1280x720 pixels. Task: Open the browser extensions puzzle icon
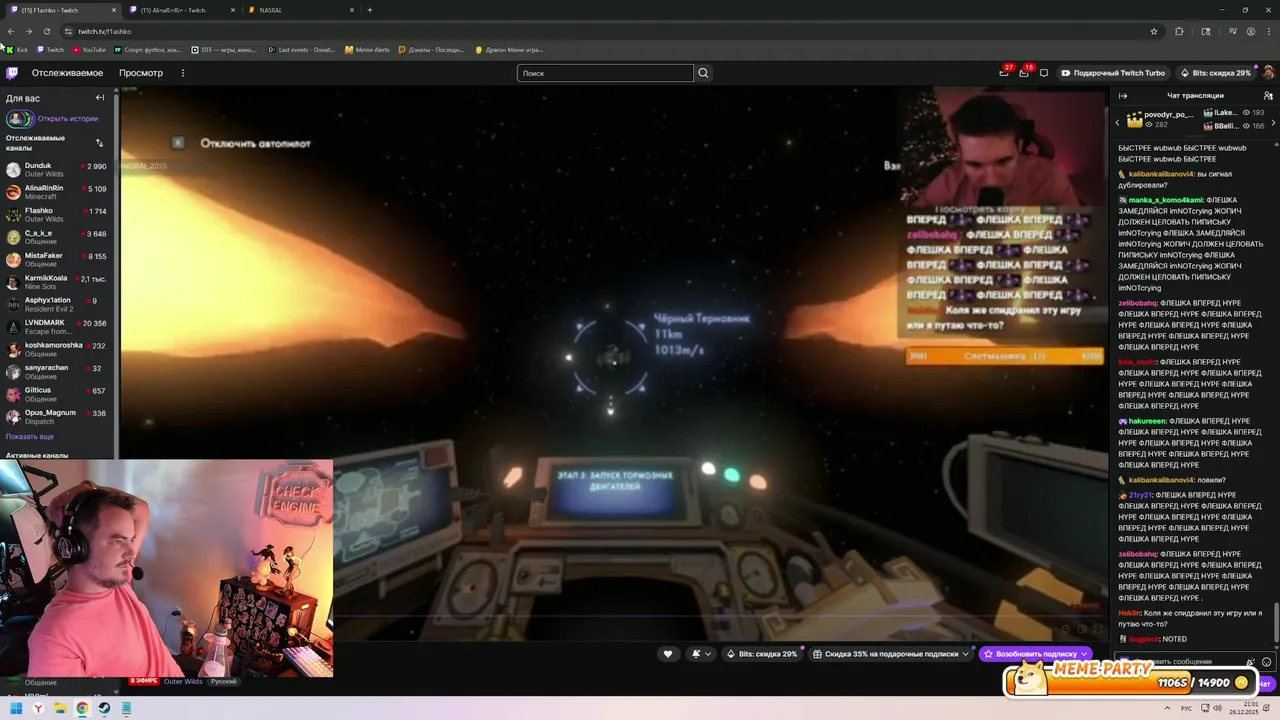(1179, 31)
